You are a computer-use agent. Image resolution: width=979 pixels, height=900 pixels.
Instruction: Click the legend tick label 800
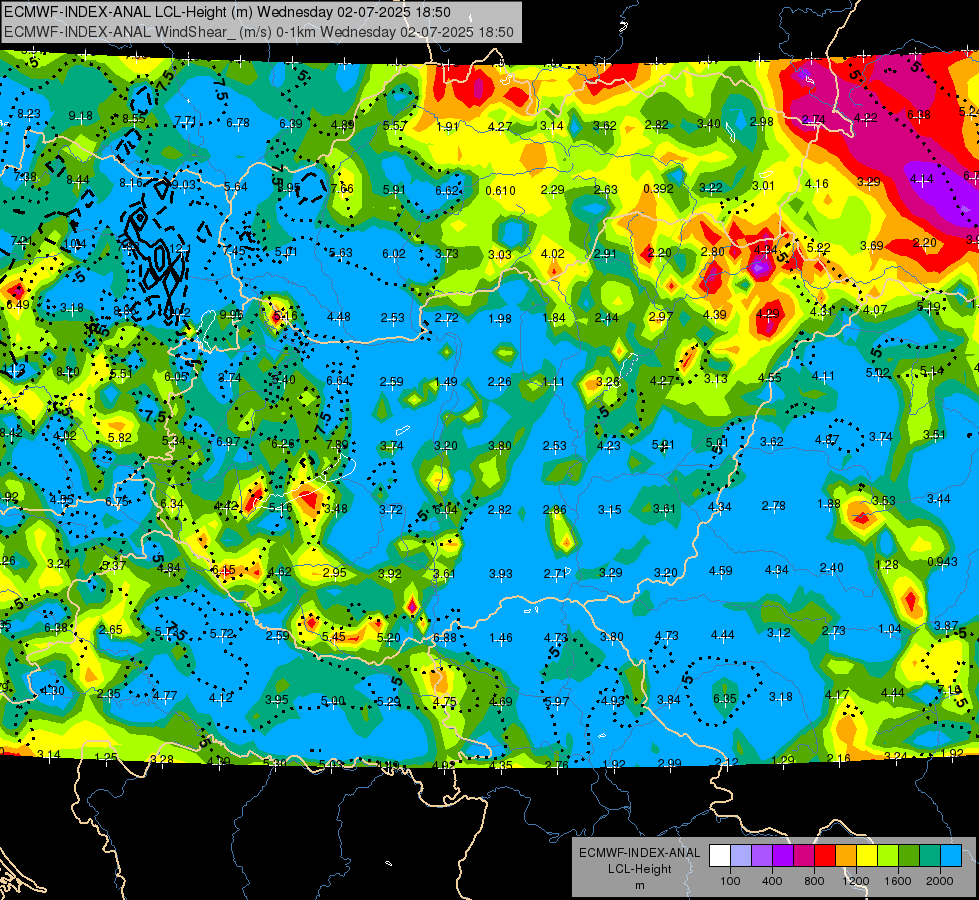[x=814, y=881]
